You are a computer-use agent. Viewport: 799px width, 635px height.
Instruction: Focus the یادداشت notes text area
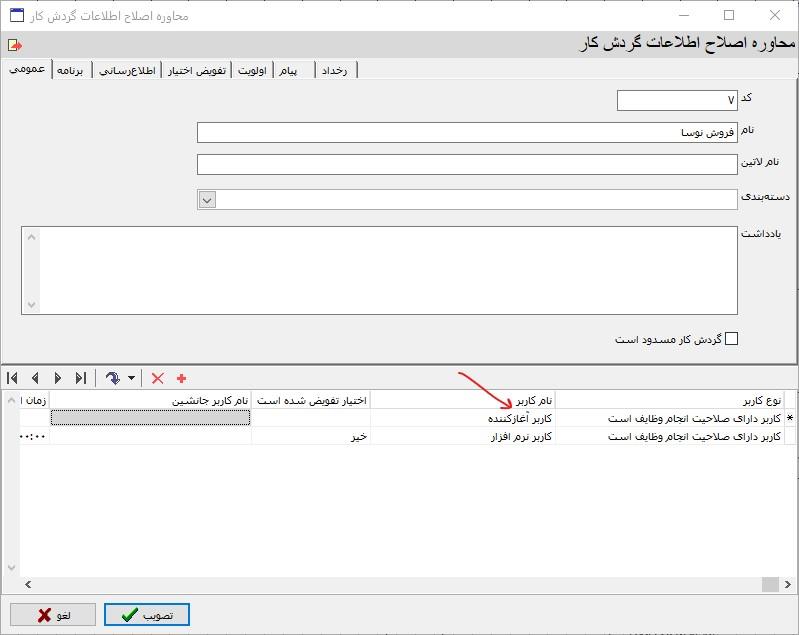pos(380,270)
